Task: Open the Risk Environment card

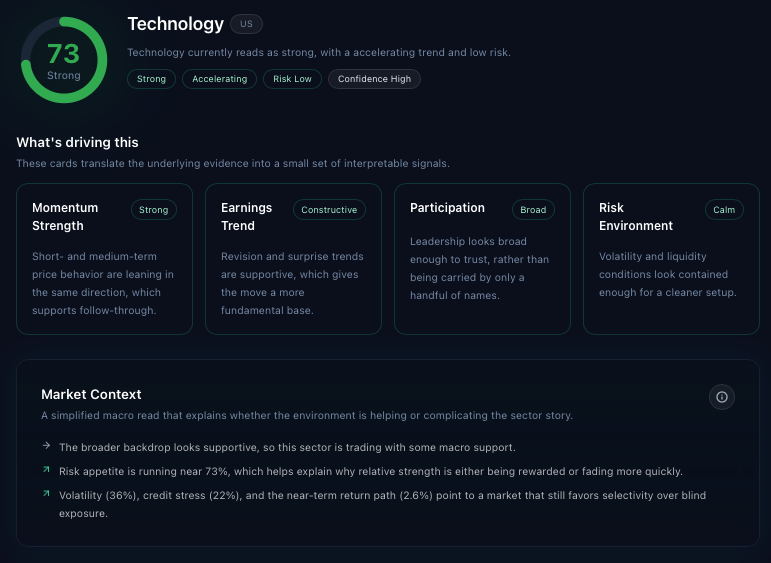Action: click(x=671, y=259)
